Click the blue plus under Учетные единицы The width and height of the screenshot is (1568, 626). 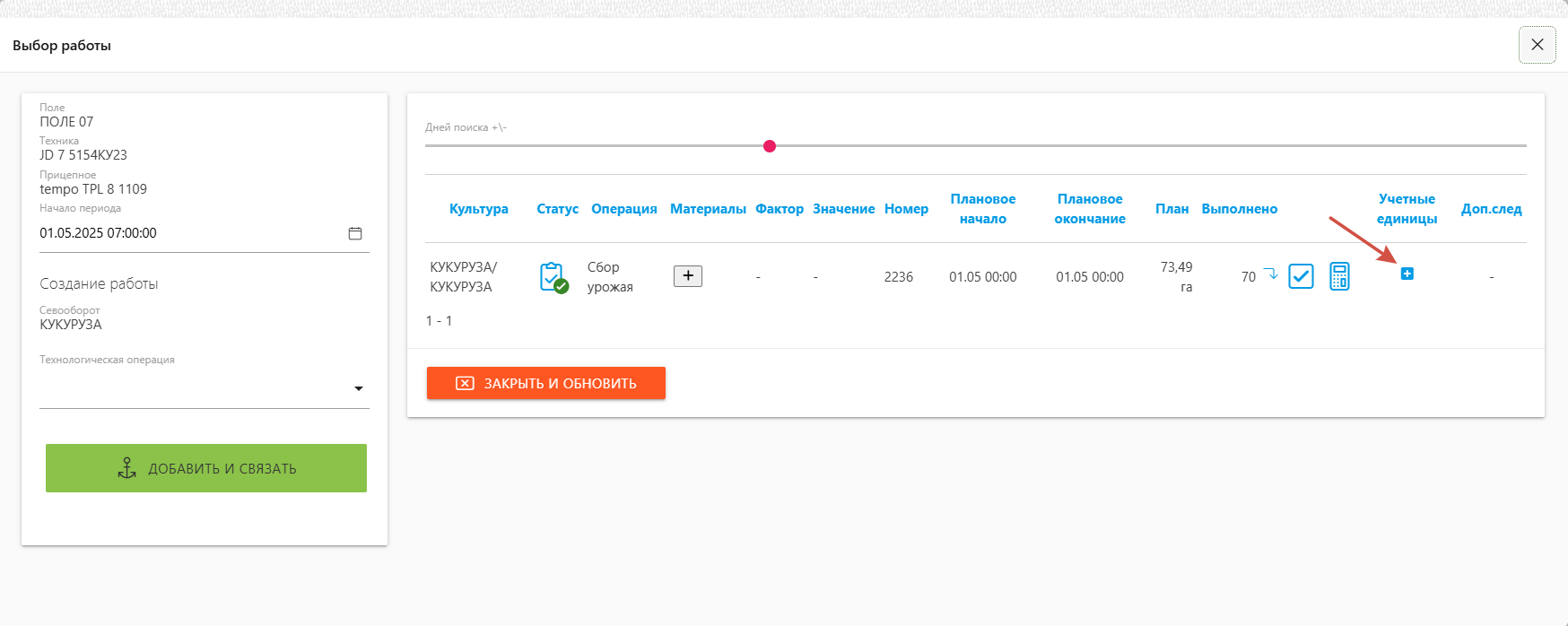(1407, 274)
